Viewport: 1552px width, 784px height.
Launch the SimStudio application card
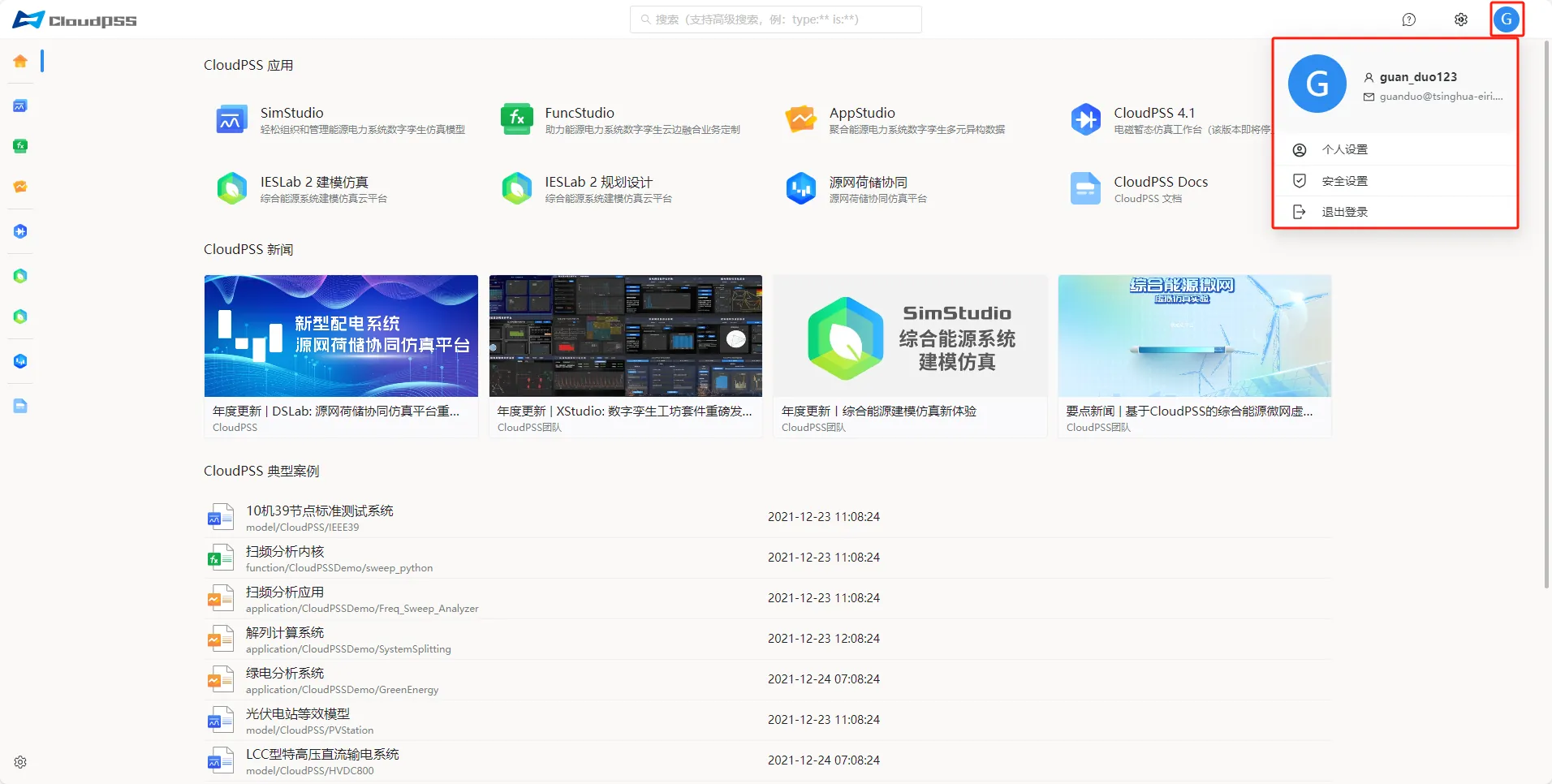pyautogui.click(x=341, y=119)
